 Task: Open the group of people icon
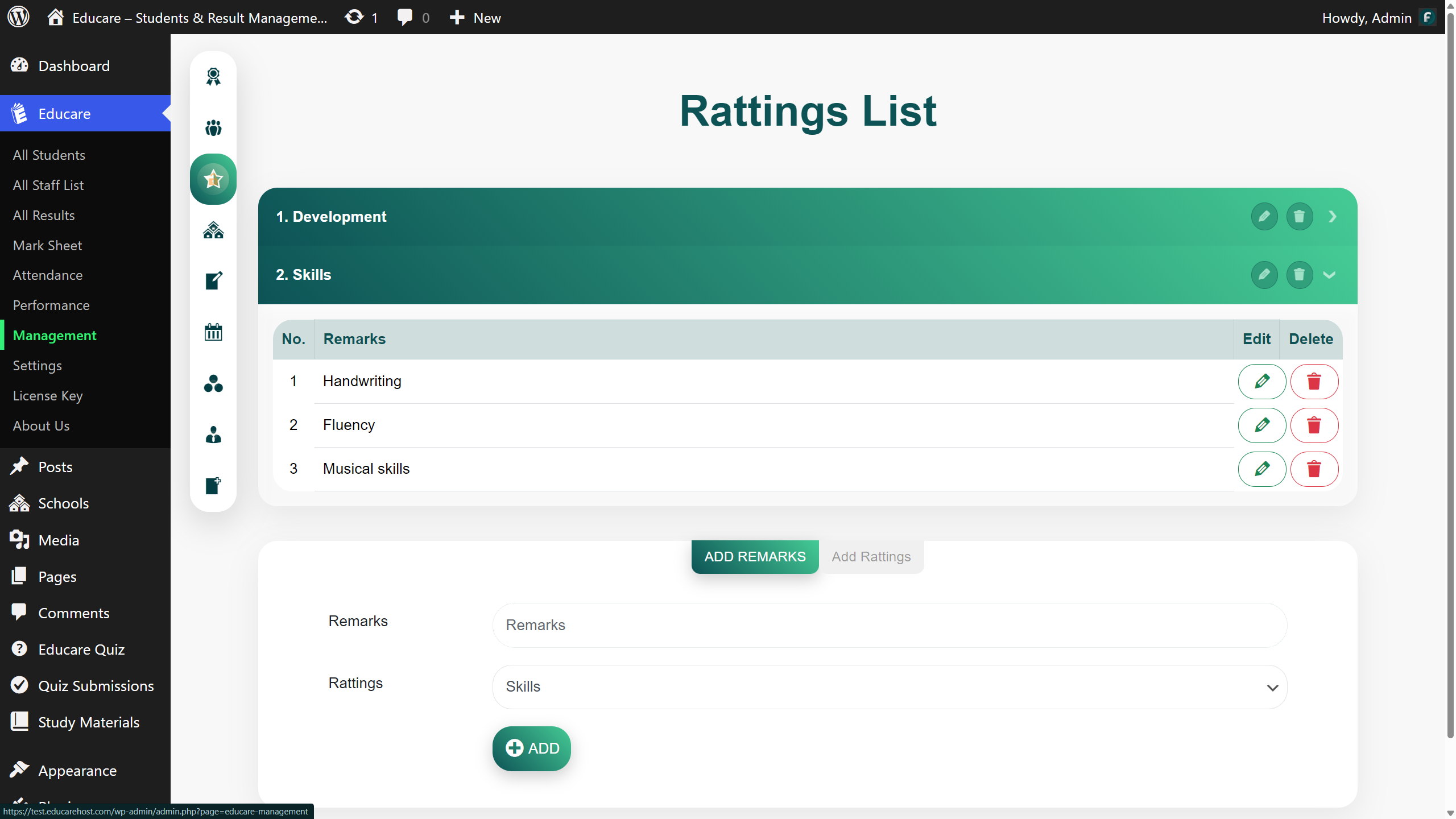pyautogui.click(x=213, y=128)
